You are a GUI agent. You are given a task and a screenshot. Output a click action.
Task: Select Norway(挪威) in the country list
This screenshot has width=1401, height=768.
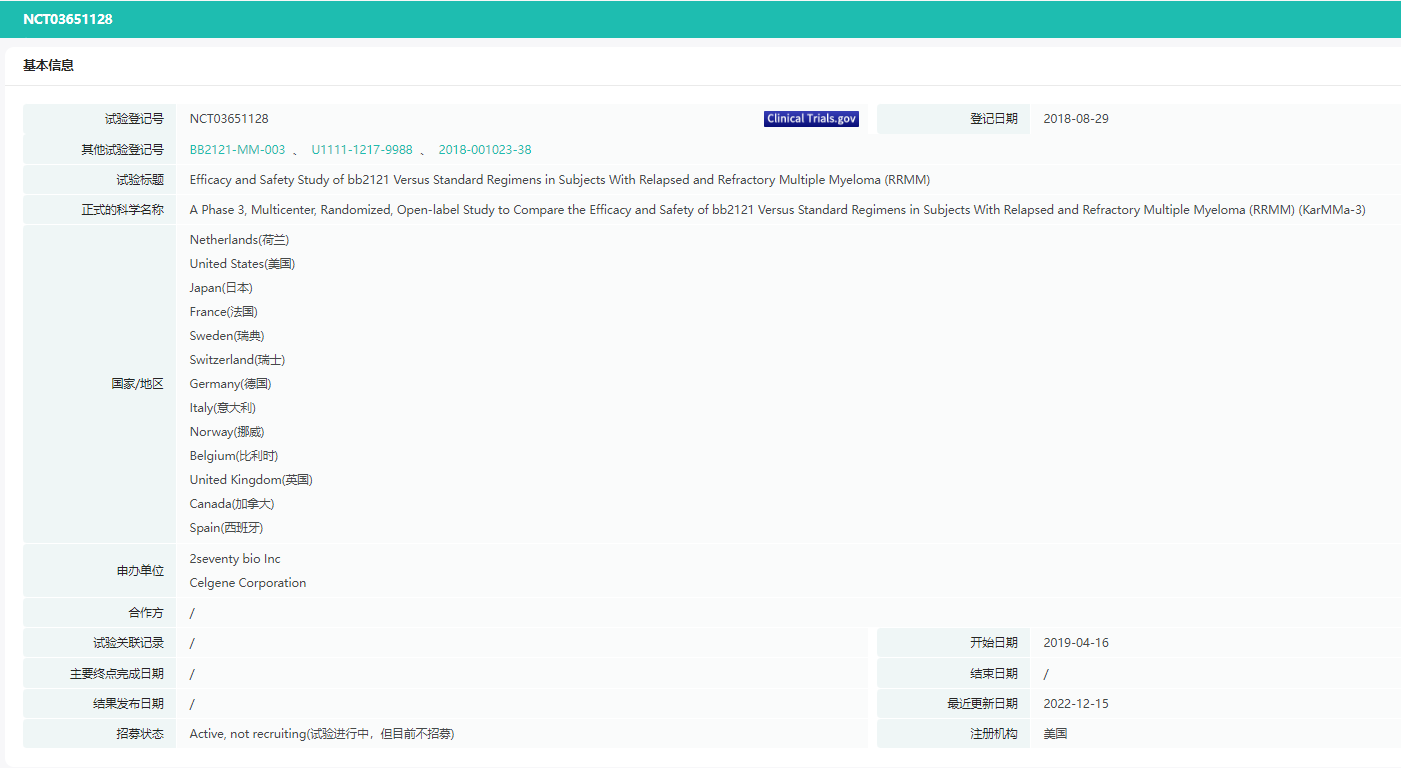(x=227, y=432)
